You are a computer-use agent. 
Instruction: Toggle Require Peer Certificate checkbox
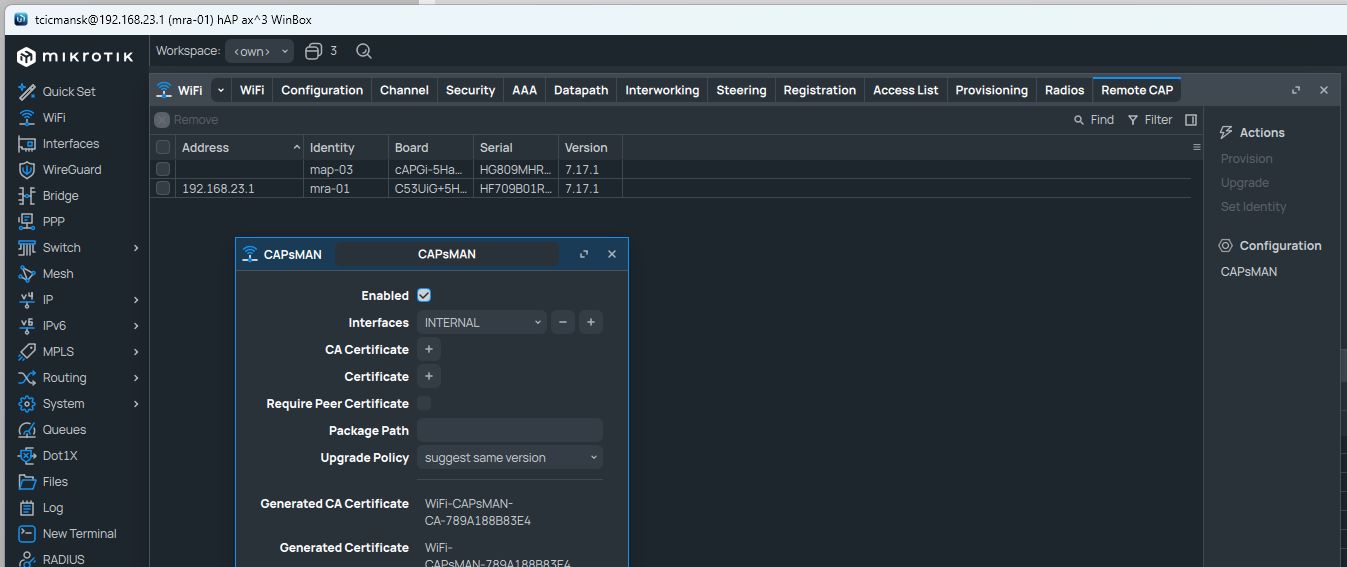point(424,403)
